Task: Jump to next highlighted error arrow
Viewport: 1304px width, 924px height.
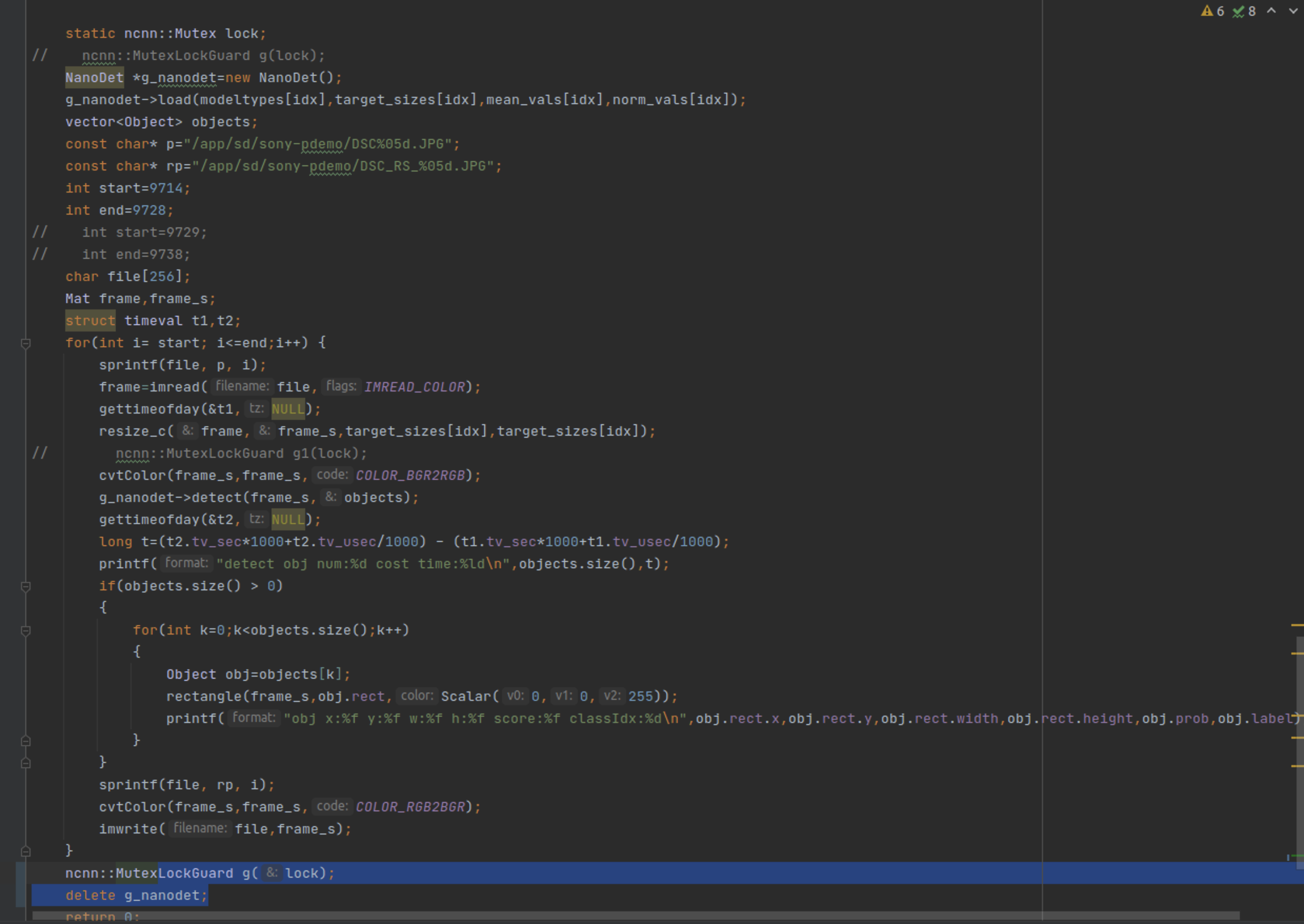Action: 1293,11
